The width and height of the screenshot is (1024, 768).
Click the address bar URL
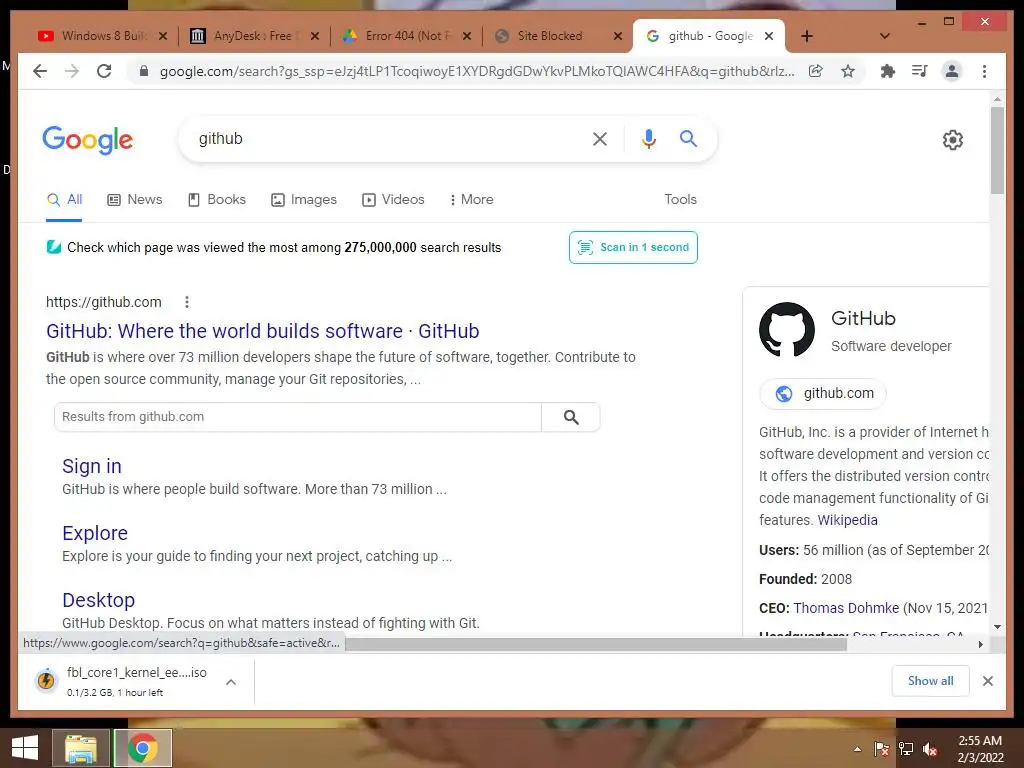[477, 71]
